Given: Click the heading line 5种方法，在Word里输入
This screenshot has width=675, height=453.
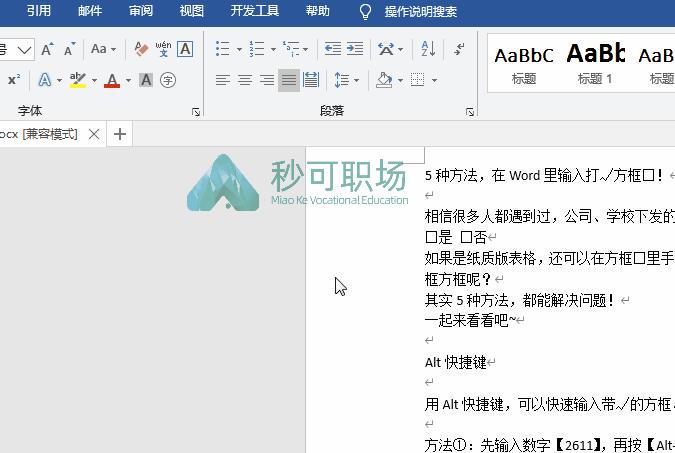Looking at the screenshot, I should tap(544, 175).
